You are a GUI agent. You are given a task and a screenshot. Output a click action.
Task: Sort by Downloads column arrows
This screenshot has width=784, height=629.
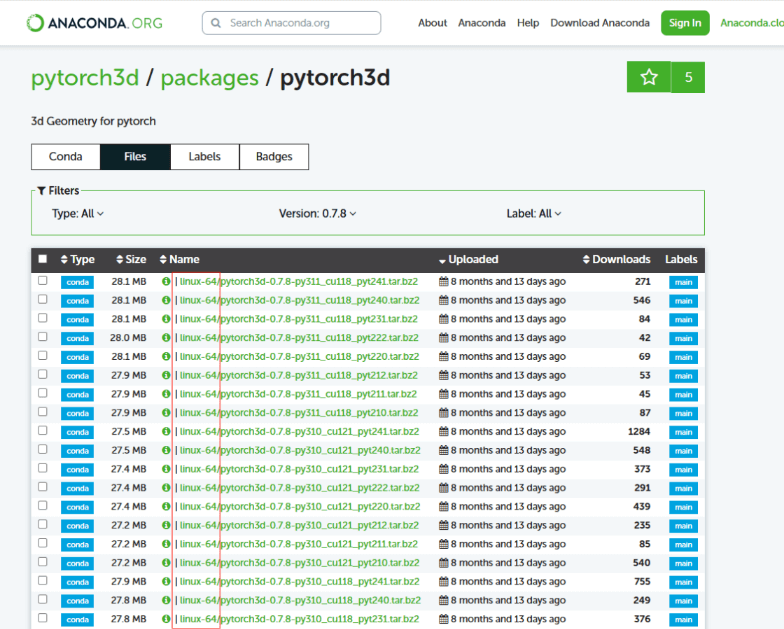click(586, 260)
